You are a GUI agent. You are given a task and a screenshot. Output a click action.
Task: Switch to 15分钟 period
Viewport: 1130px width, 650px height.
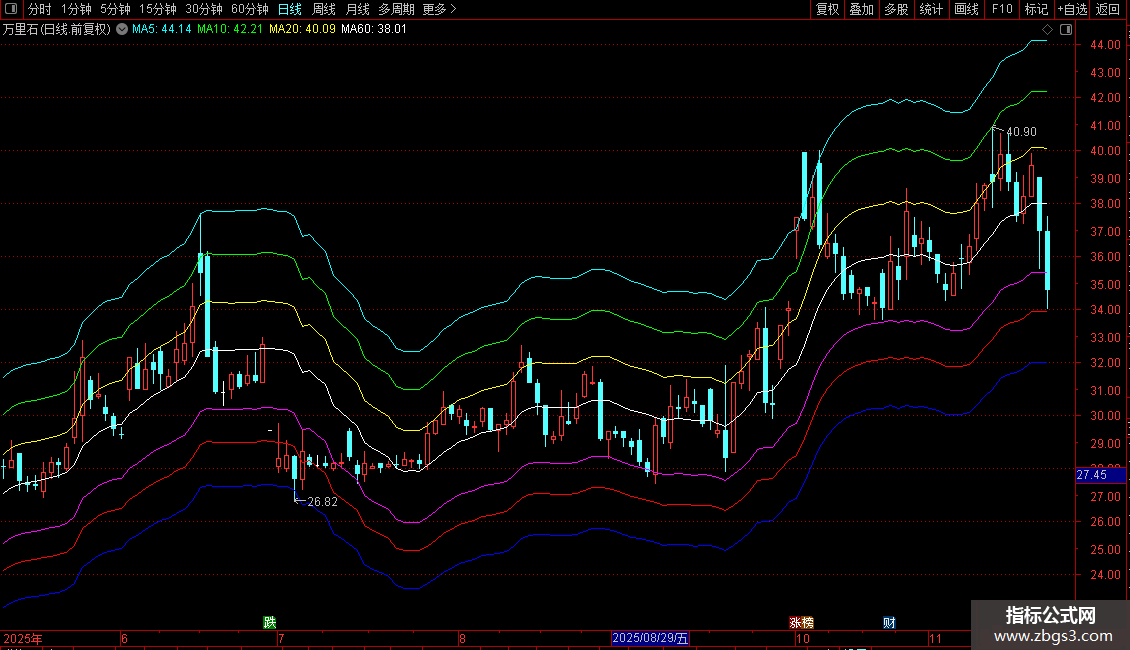pos(158,9)
